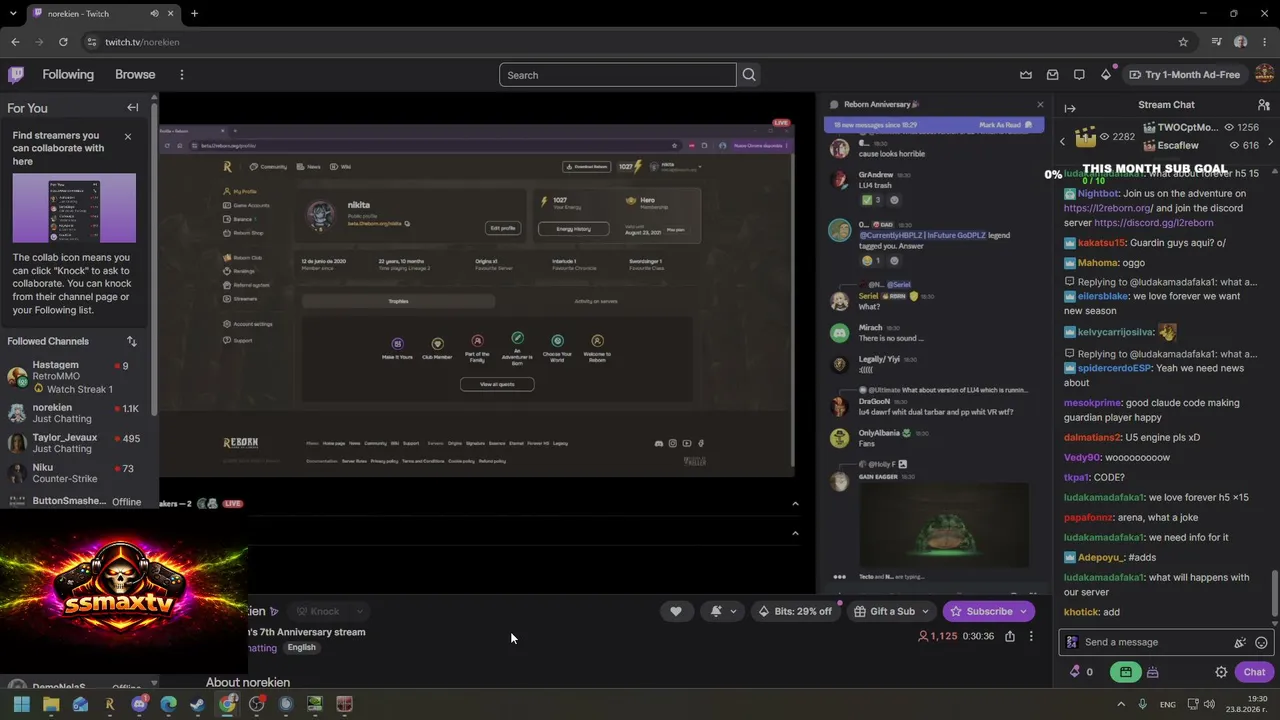Viewport: 1280px width, 720px height.
Task: Dismiss the collaborate tip card
Action: pos(127,136)
